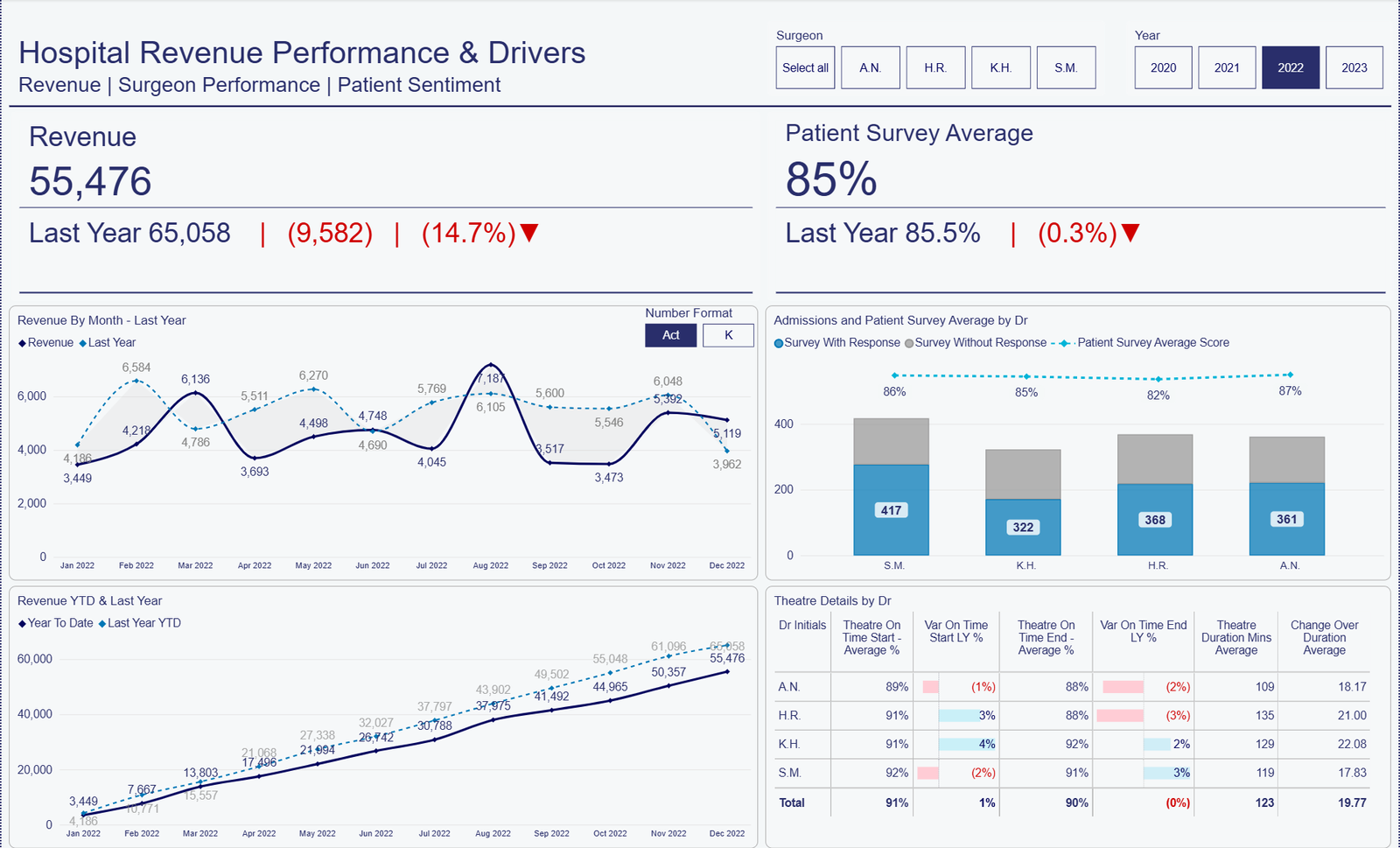
Task: Select the S.M. row in Theatre Details
Action: point(1073,774)
